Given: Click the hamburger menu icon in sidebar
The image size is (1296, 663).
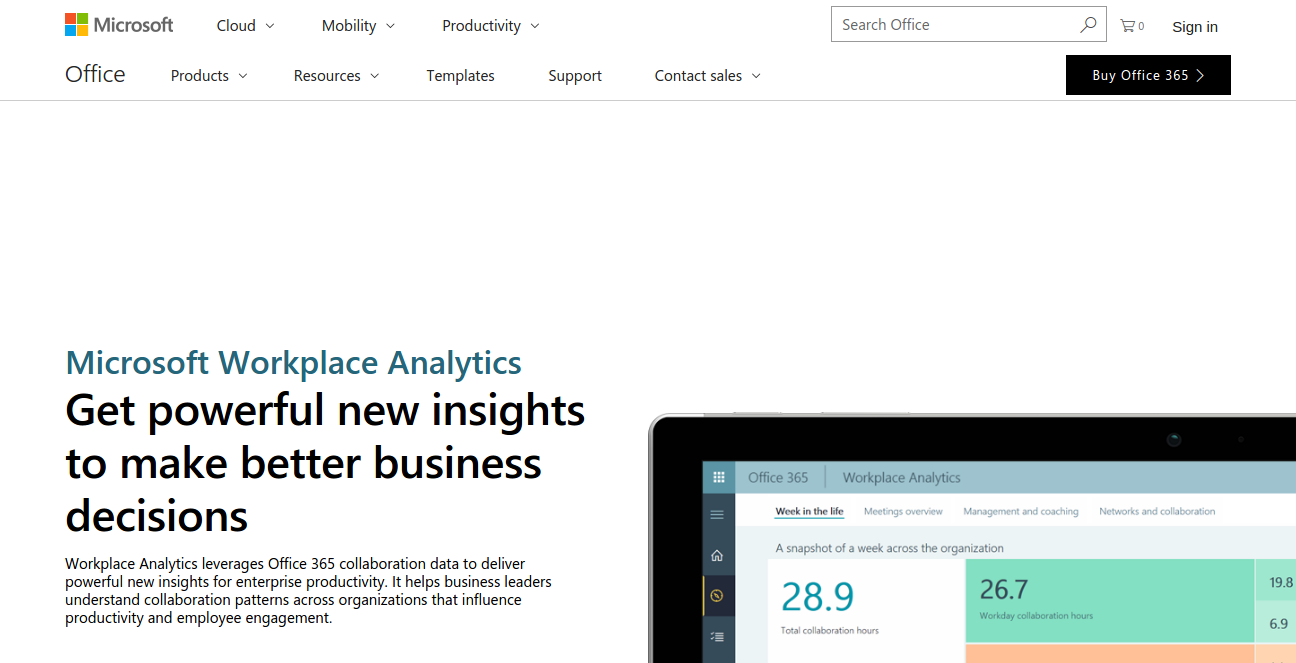Looking at the screenshot, I should (717, 515).
